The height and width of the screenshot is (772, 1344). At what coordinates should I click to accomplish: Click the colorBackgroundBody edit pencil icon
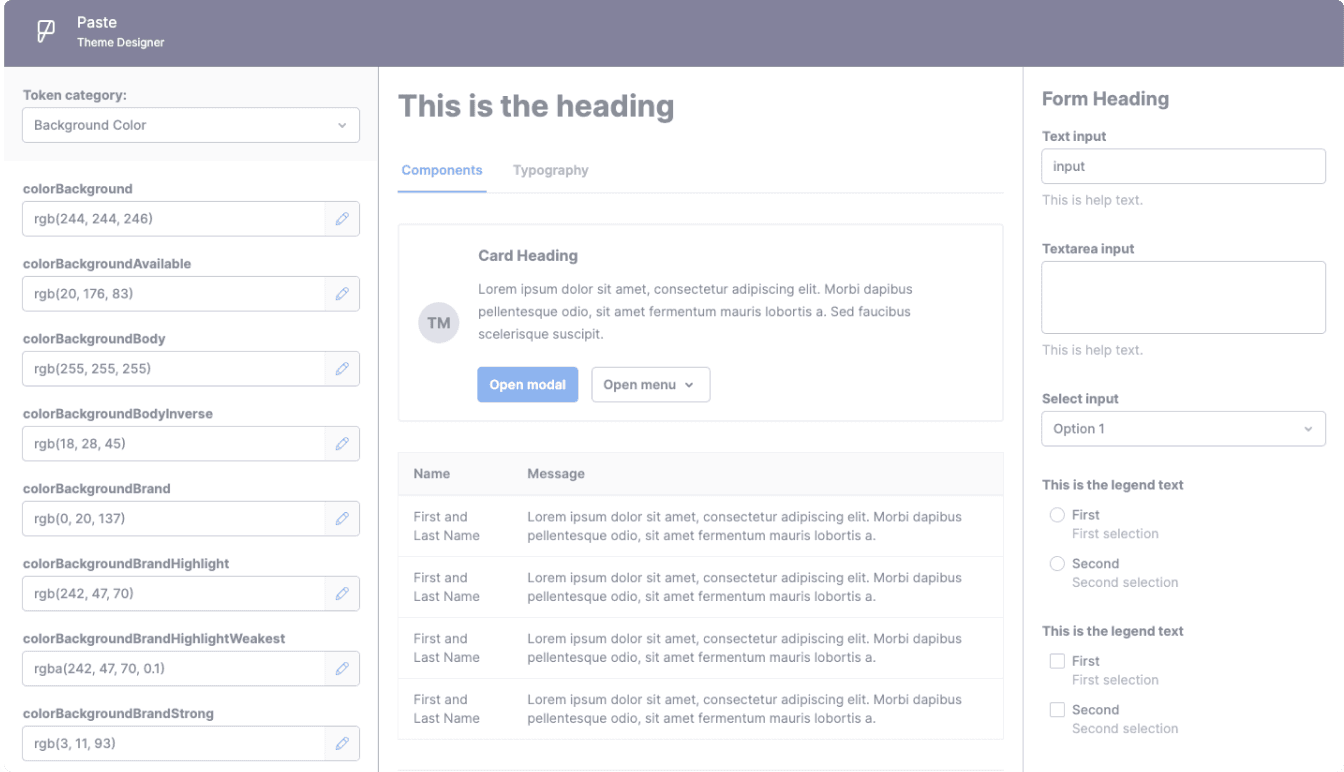click(x=342, y=369)
